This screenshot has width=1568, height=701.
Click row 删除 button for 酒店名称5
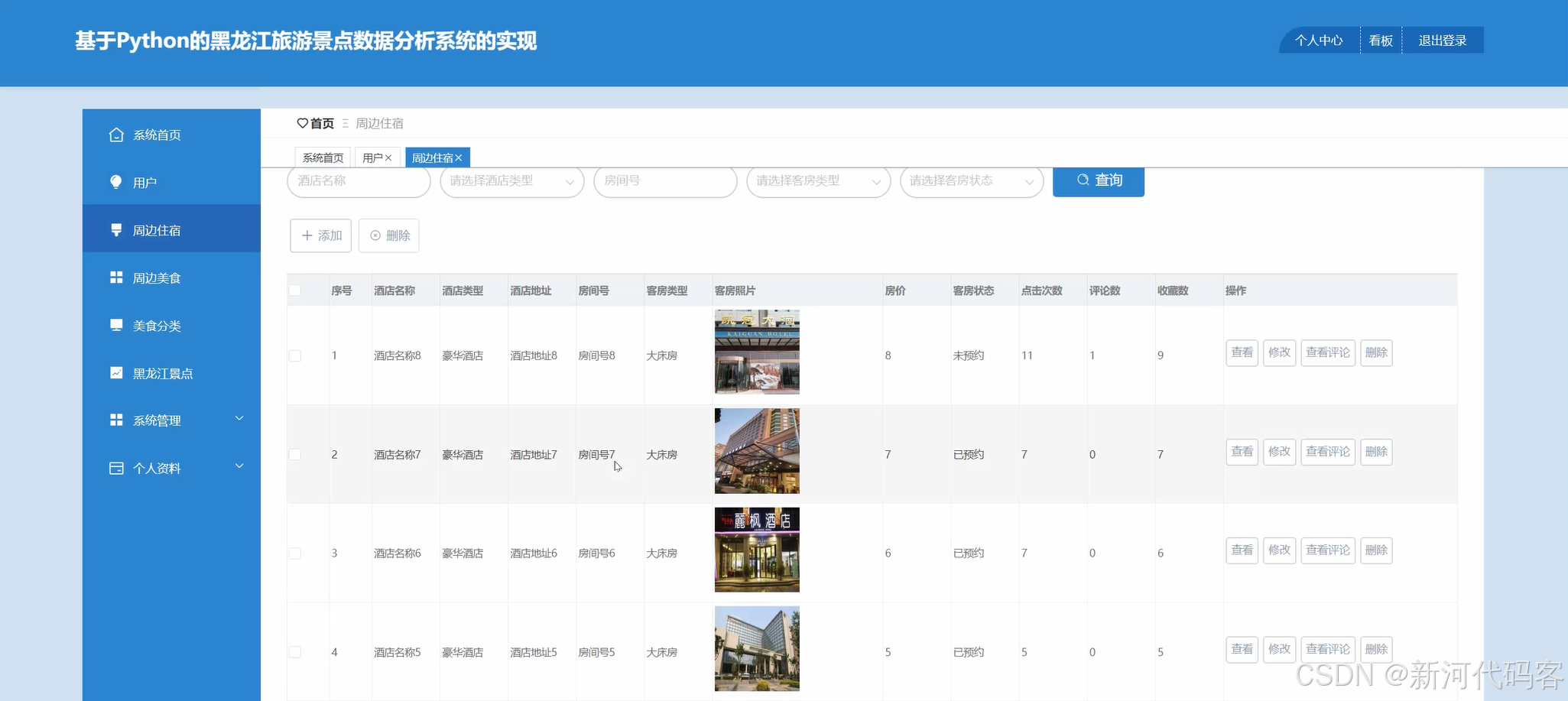(x=1376, y=649)
